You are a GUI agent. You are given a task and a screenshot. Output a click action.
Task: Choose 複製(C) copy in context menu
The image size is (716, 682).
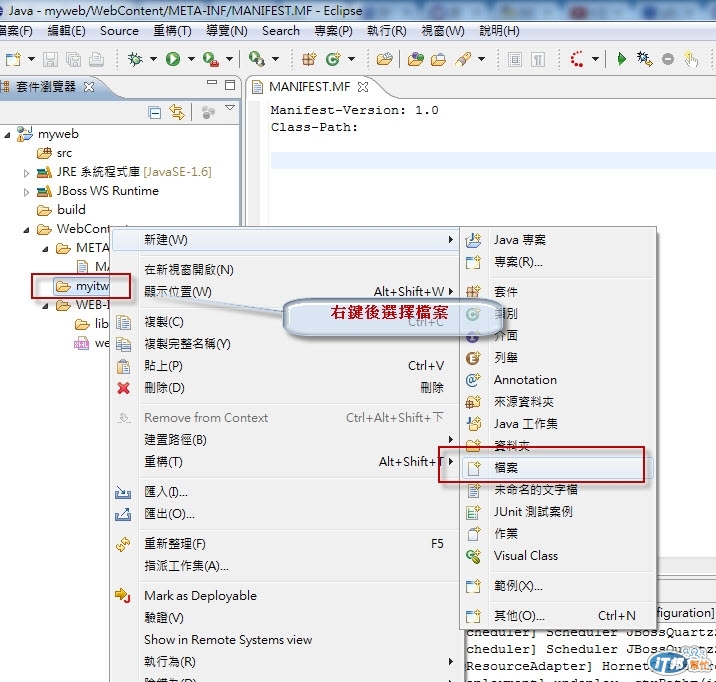[285, 322]
